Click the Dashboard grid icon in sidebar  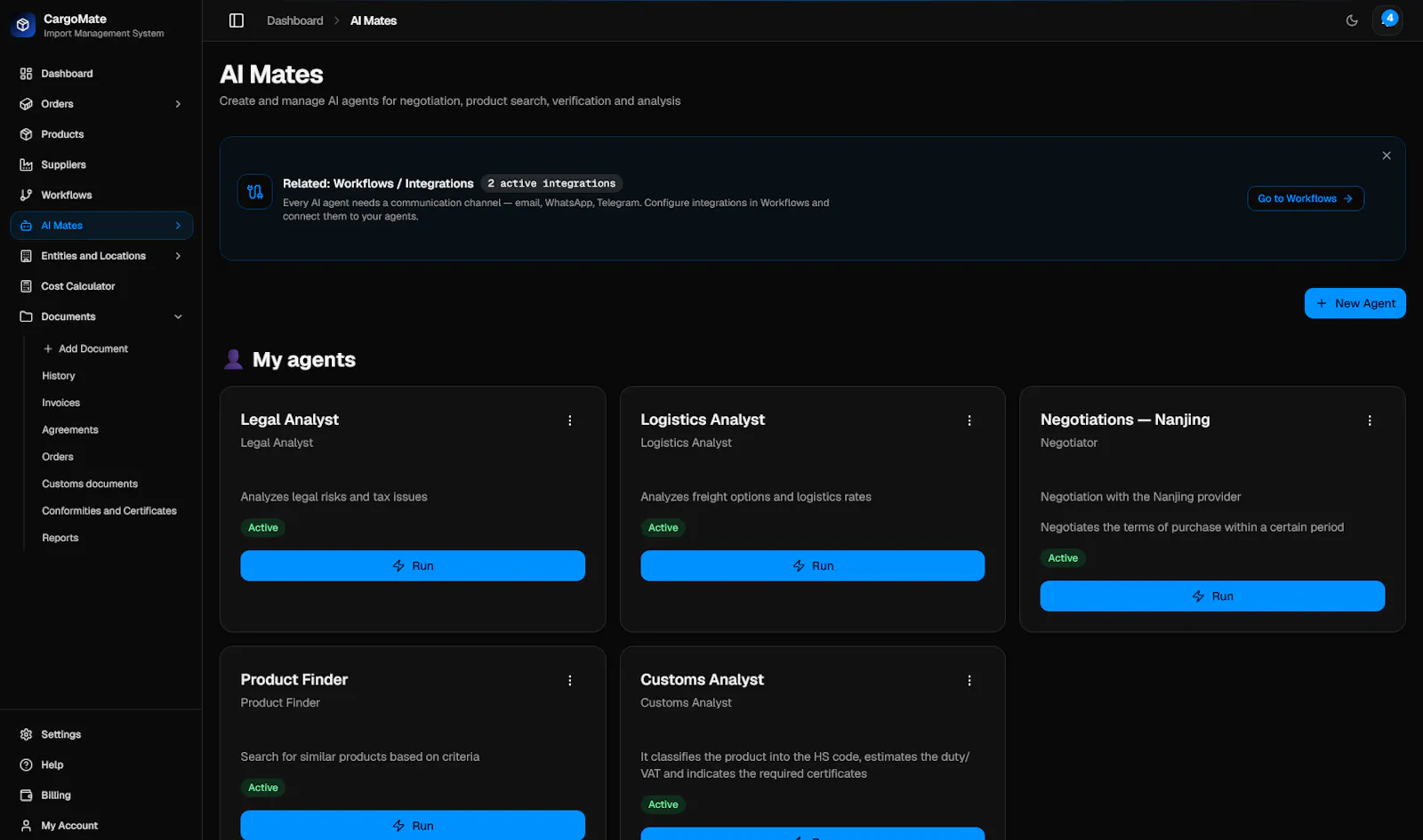click(26, 74)
